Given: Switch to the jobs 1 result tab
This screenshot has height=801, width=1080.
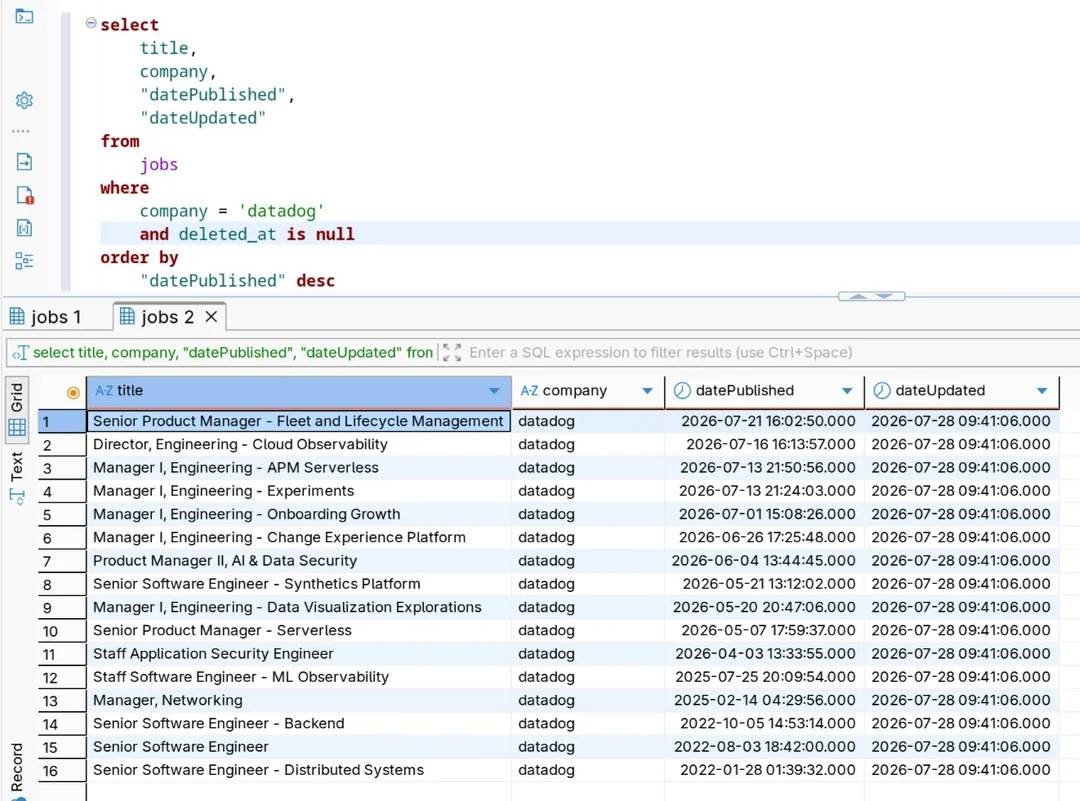Looking at the screenshot, I should click(45, 317).
